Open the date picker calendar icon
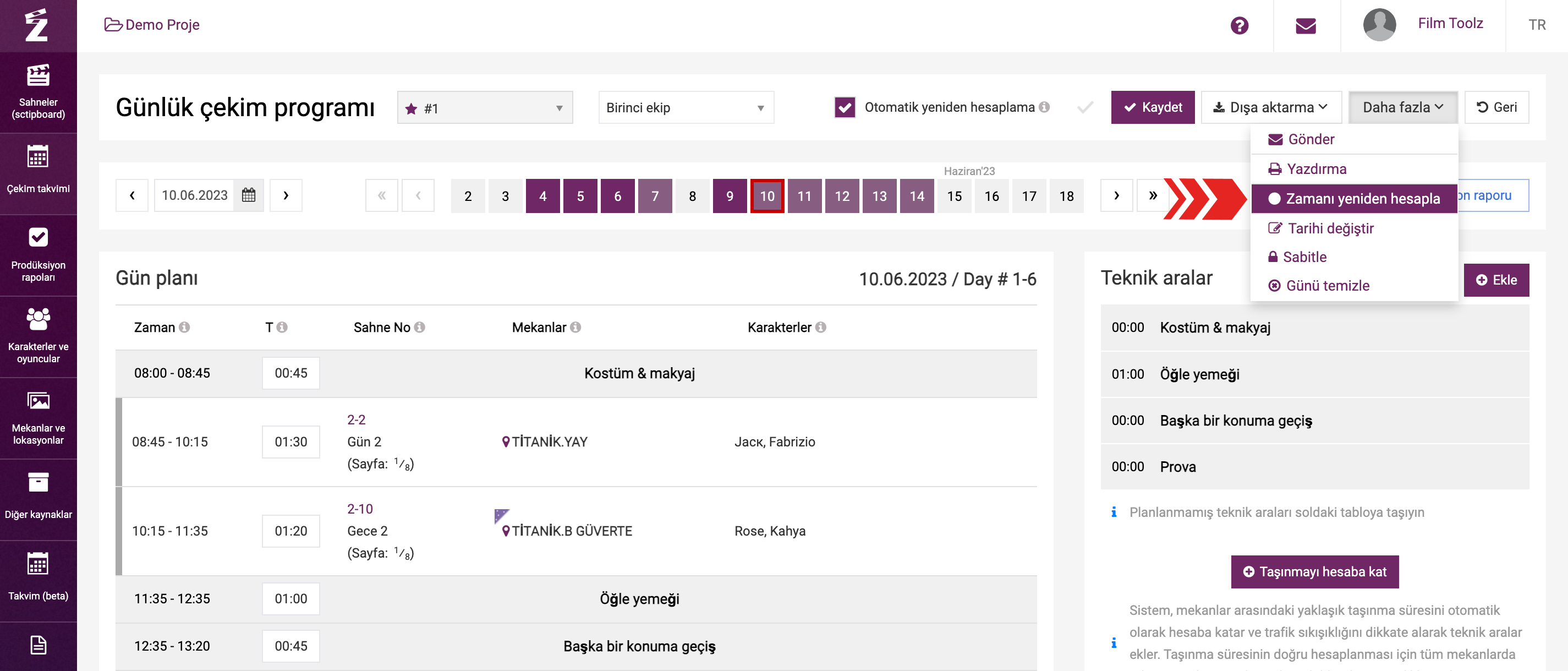This screenshot has width=1568, height=671. [248, 195]
